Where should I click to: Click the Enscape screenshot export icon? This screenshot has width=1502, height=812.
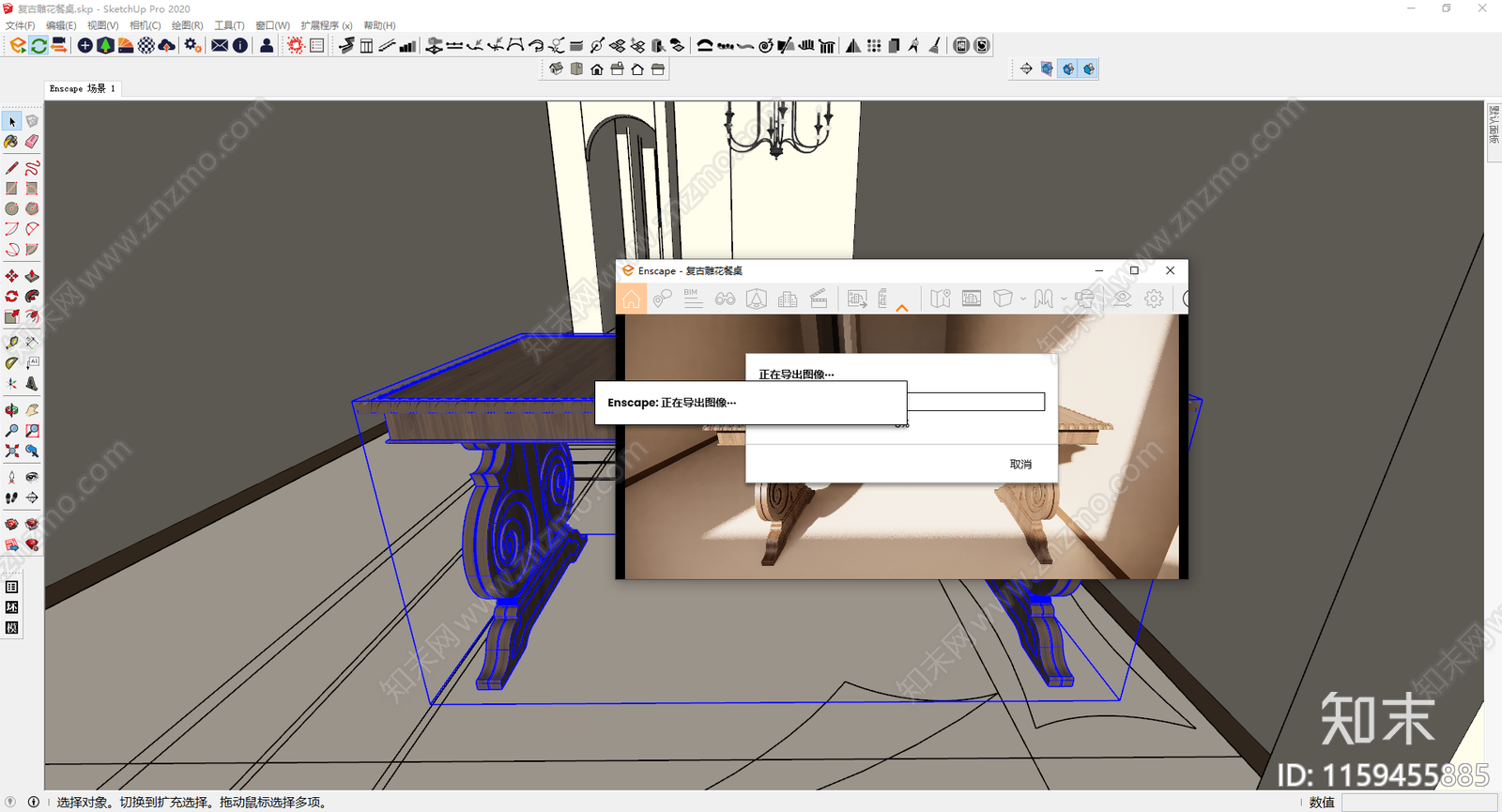coord(856,299)
